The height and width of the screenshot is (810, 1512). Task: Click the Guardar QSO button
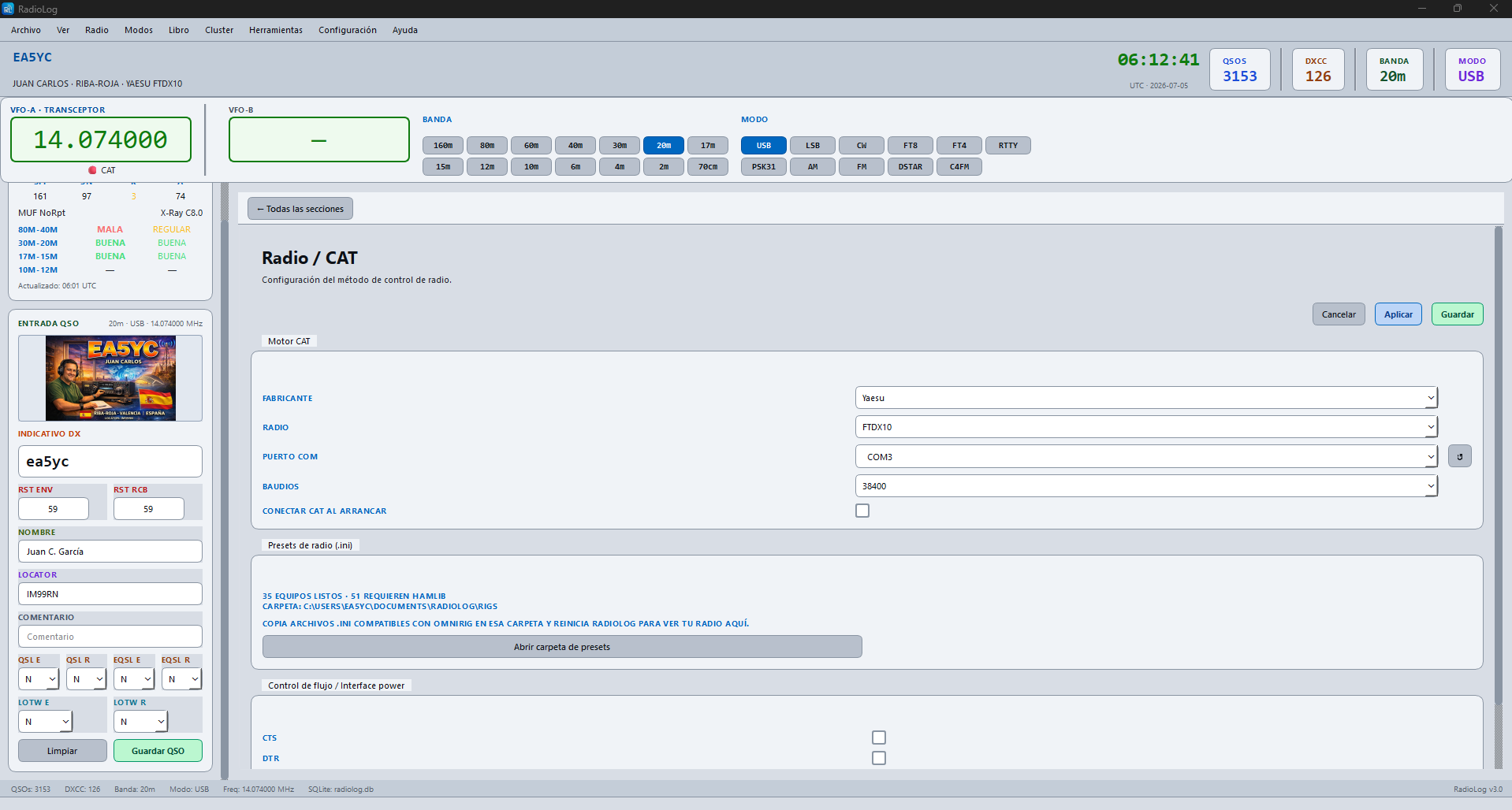[158, 751]
